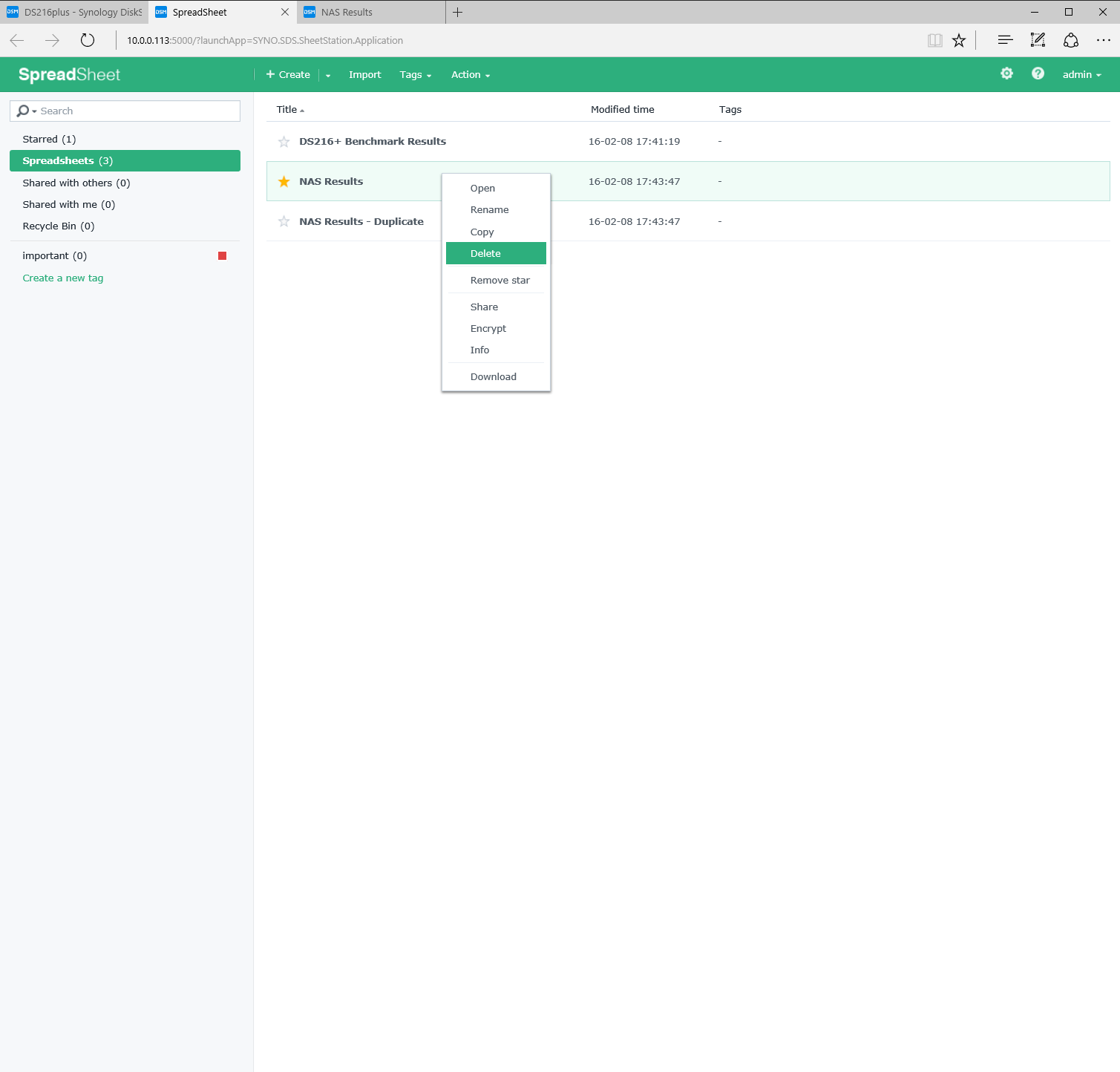Toggle star on DS216+ Benchmark Results
1120x1072 pixels.
284,142
